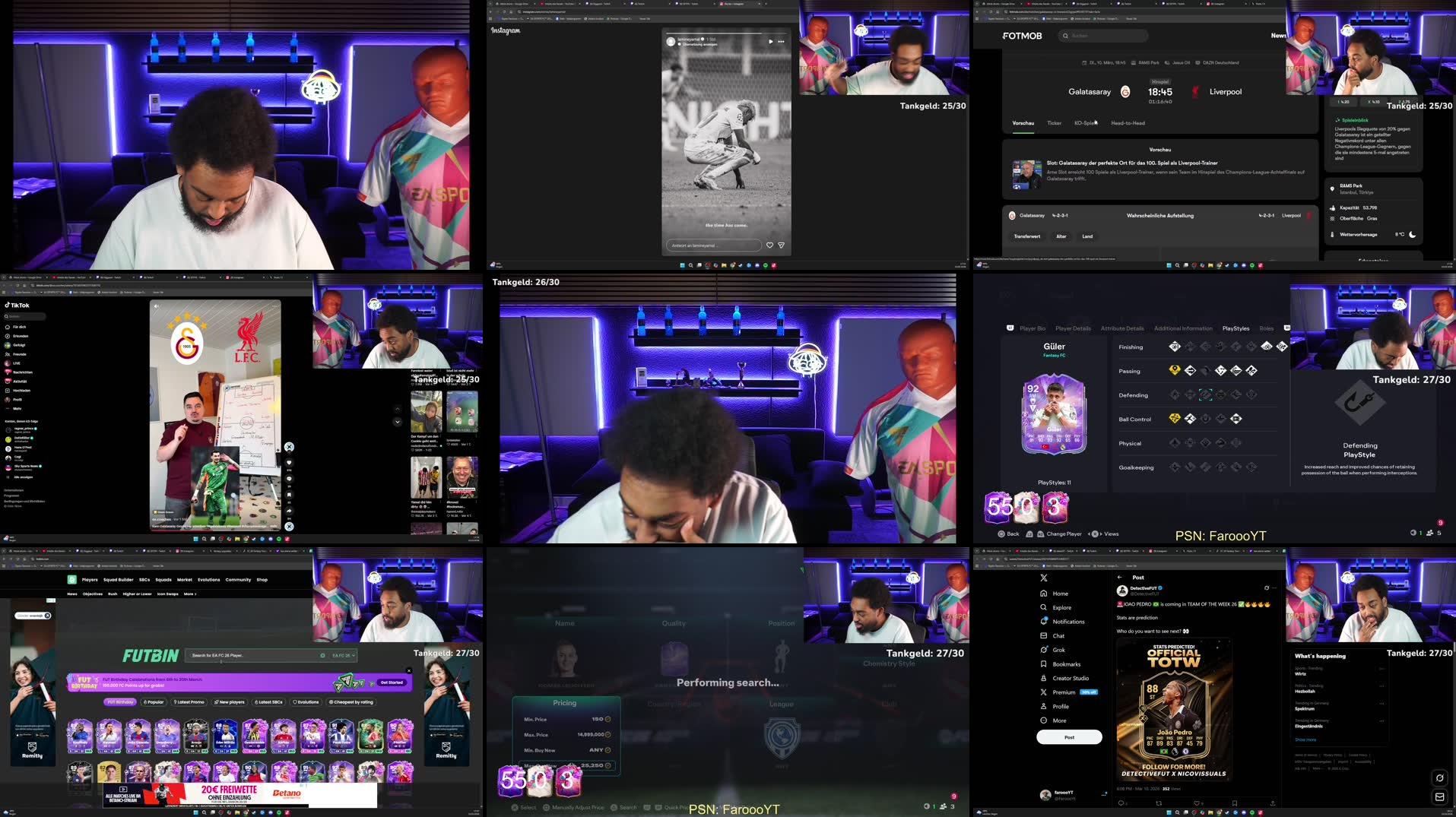Open the Attribute Details tab for Güler
This screenshot has height=817, width=1456.
1121,328
